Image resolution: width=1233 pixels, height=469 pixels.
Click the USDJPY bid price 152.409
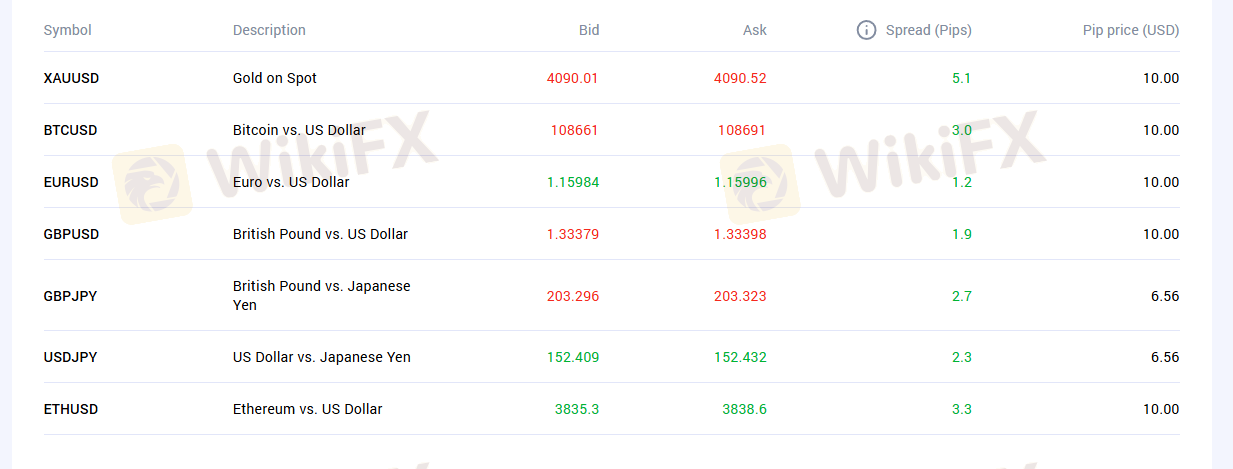coord(573,357)
